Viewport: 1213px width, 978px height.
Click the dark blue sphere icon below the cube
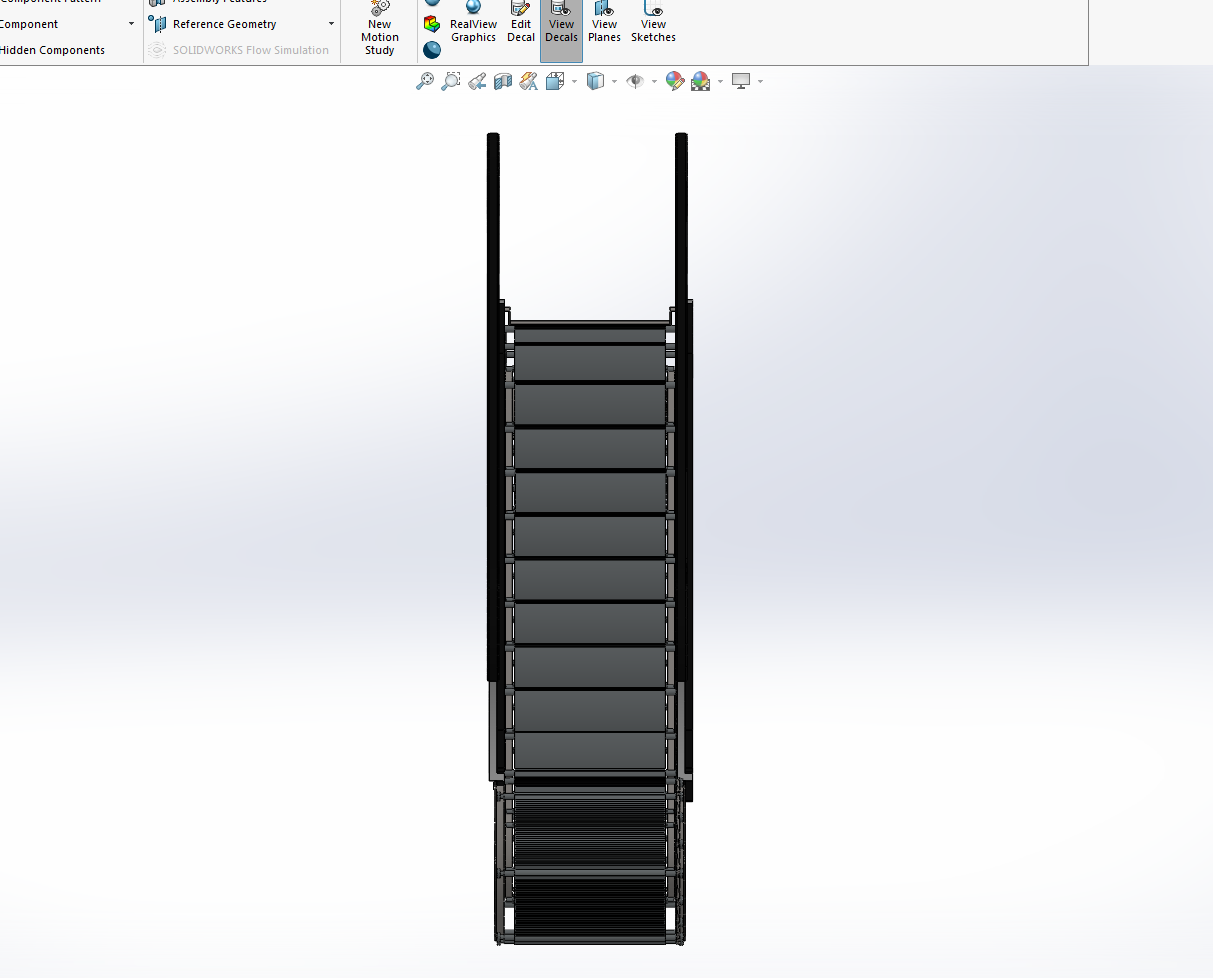[432, 50]
